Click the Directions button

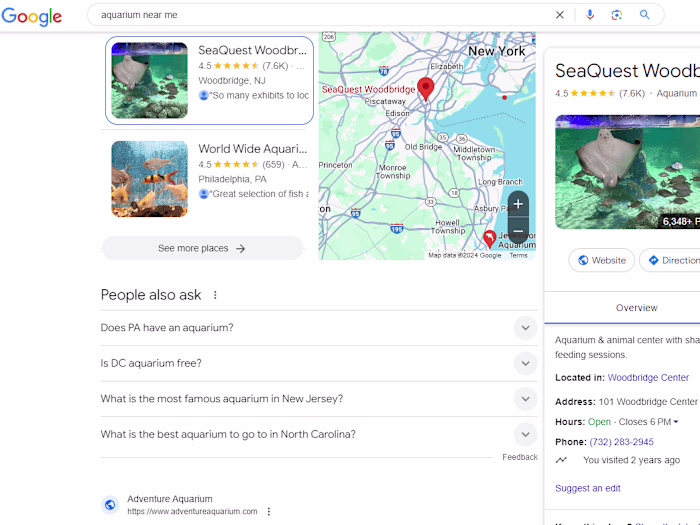(672, 260)
